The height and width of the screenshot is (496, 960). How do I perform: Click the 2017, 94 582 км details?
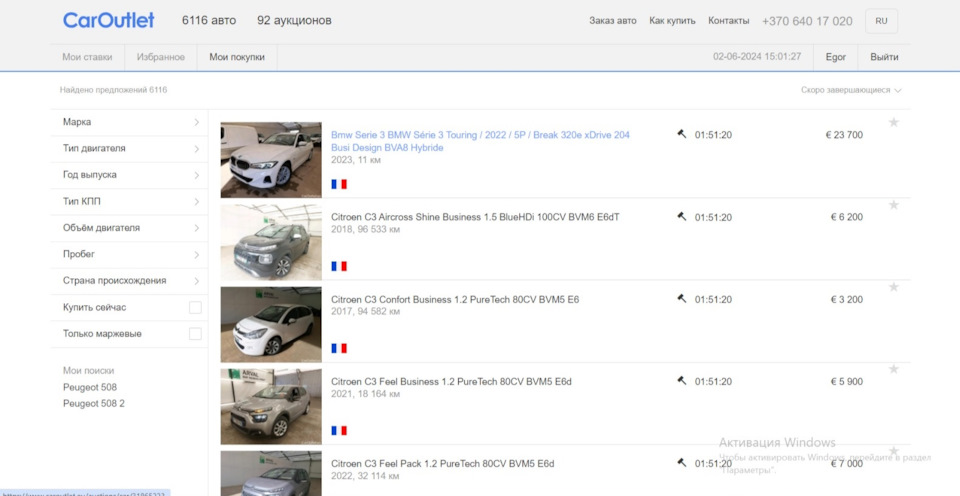pos(366,312)
